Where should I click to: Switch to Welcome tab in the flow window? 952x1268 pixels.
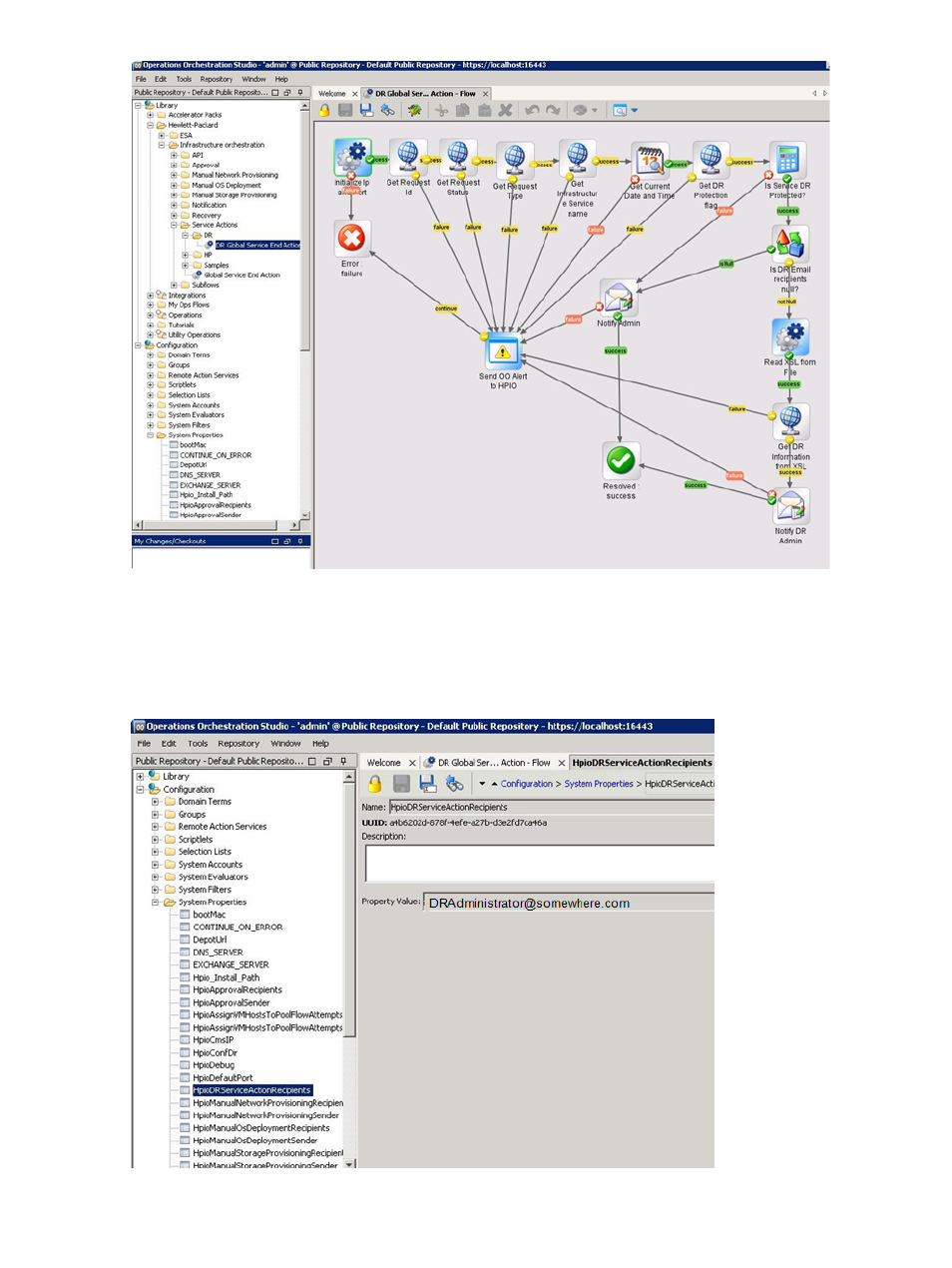(332, 94)
